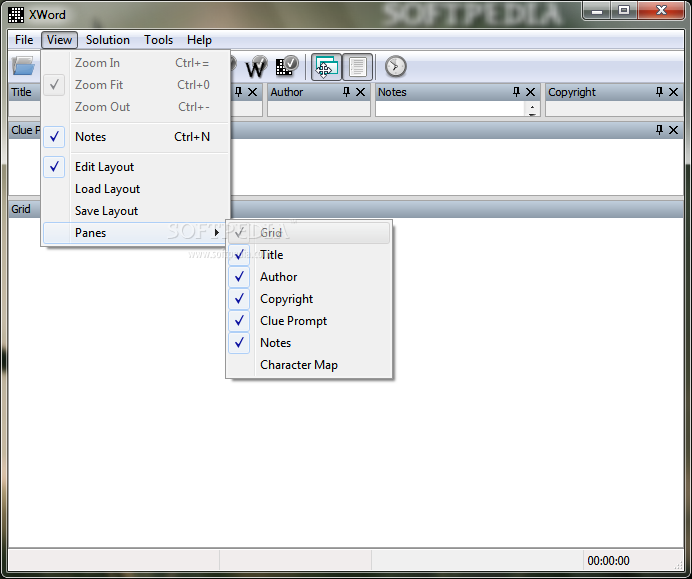The image size is (692, 579).
Task: Close the Author pane
Action: click(x=361, y=92)
